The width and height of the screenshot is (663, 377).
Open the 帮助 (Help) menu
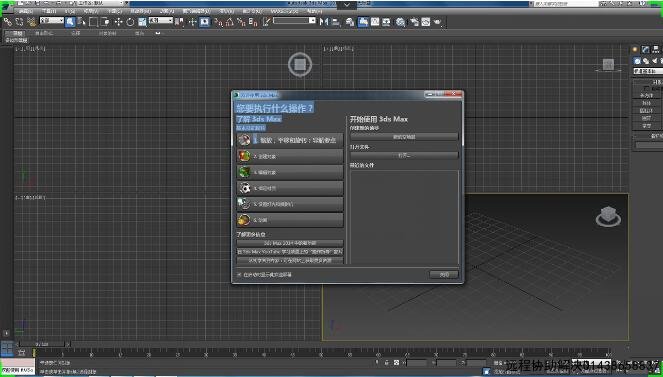pos(314,11)
